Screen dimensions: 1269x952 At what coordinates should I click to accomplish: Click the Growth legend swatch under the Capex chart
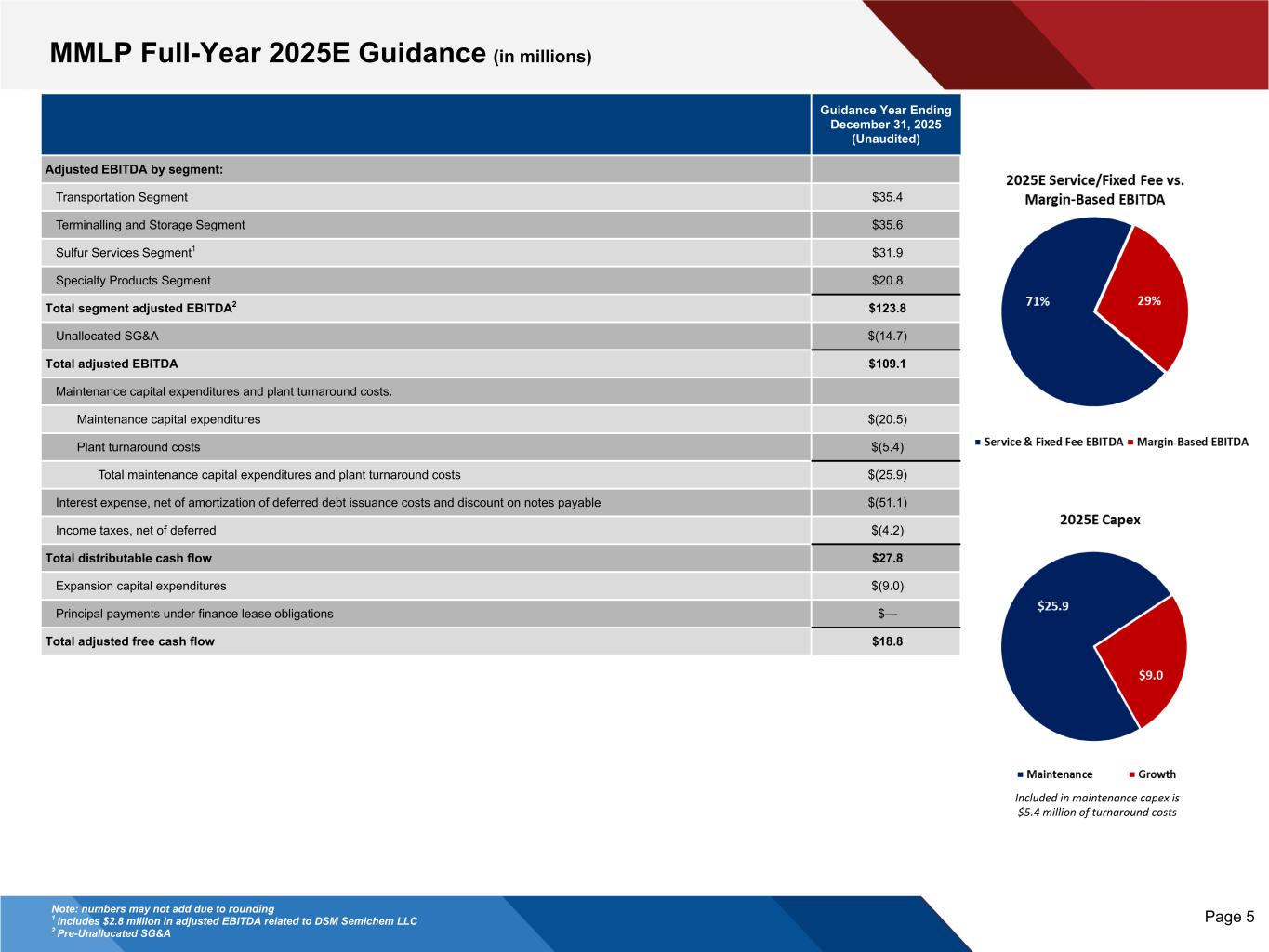coord(1131,774)
